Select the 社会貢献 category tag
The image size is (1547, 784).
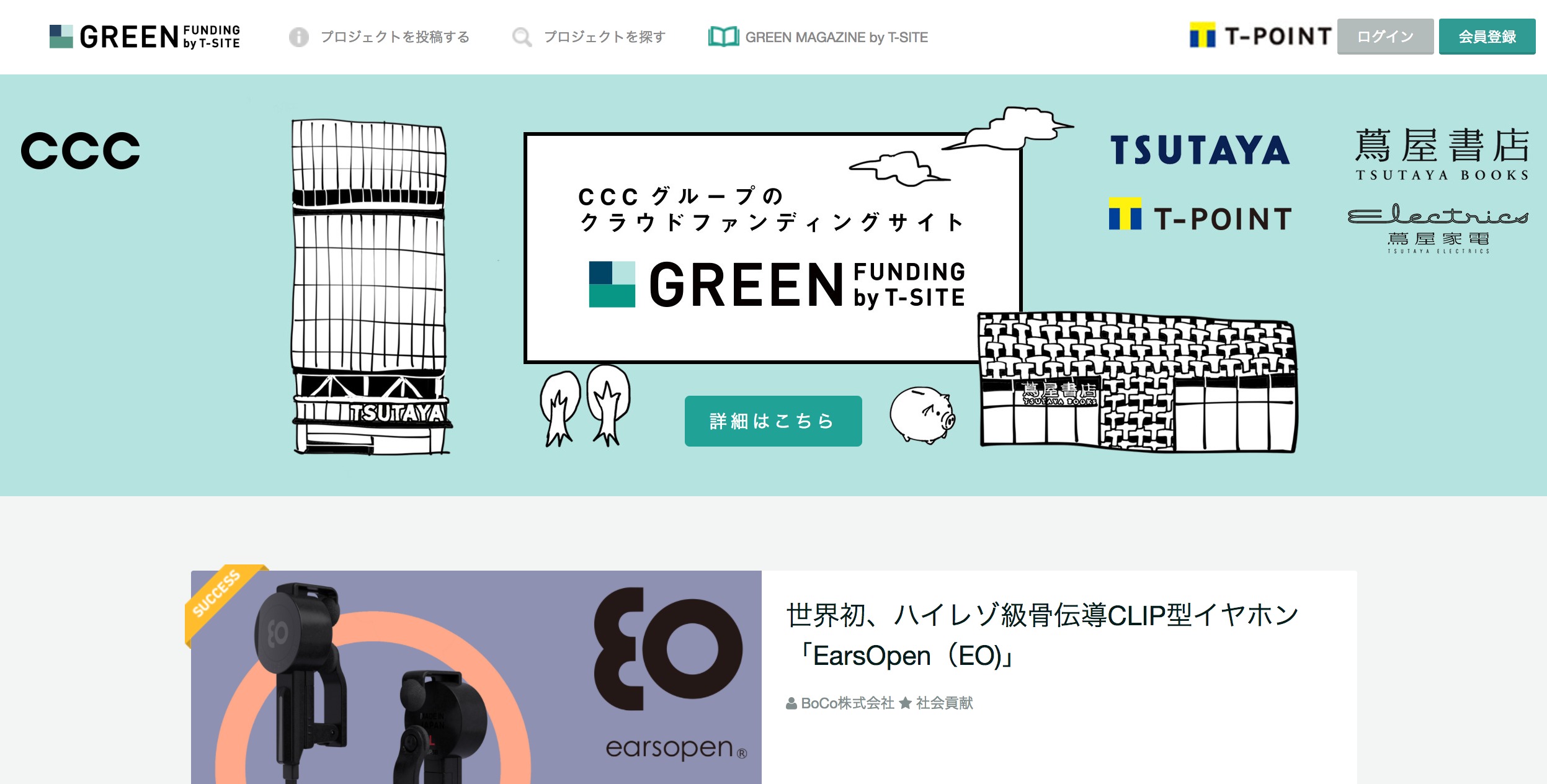(944, 703)
